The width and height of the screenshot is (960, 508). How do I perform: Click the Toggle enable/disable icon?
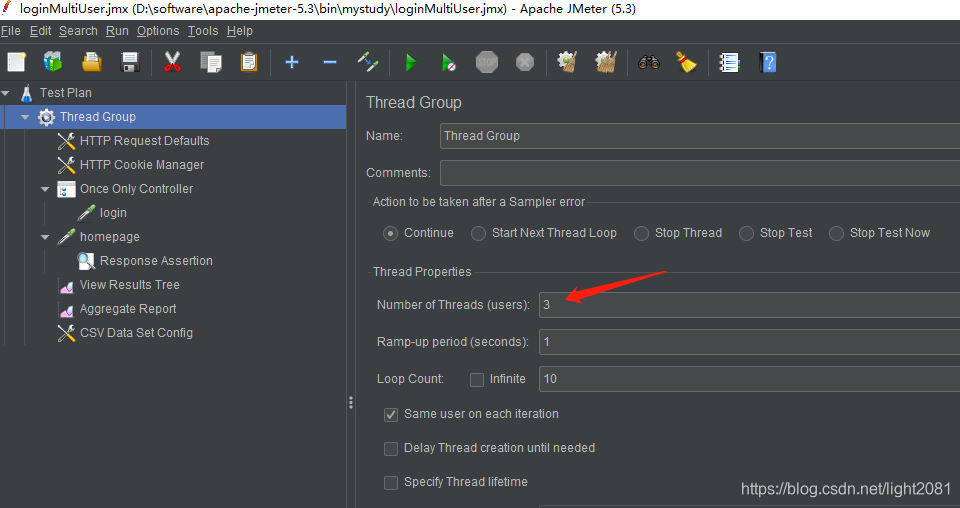coord(368,62)
